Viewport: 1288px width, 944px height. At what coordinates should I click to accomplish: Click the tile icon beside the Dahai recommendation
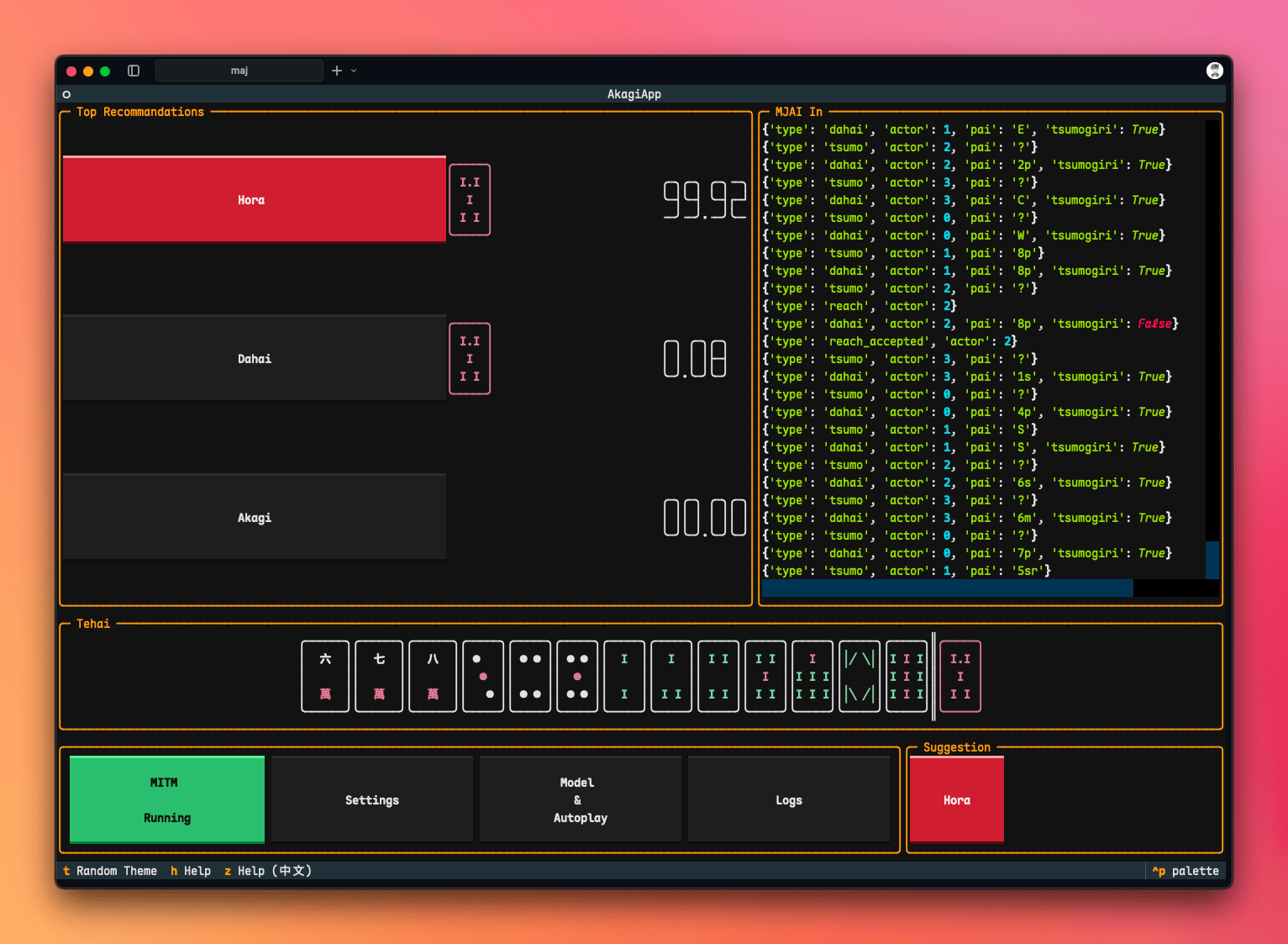coord(470,359)
